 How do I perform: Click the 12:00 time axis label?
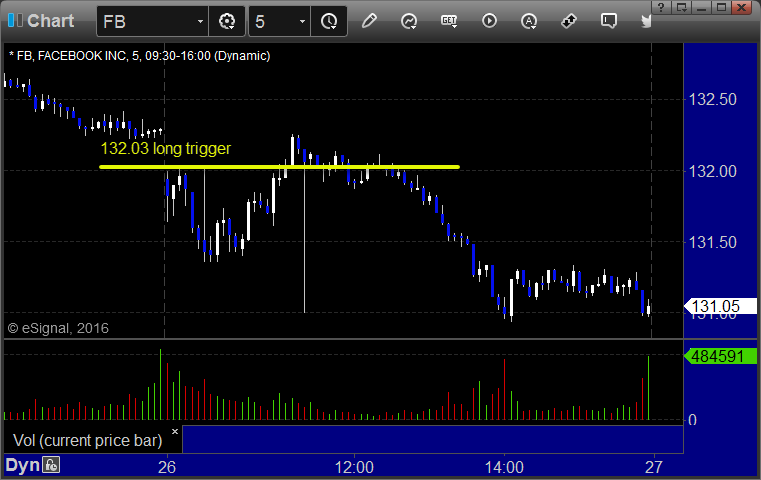(354, 467)
